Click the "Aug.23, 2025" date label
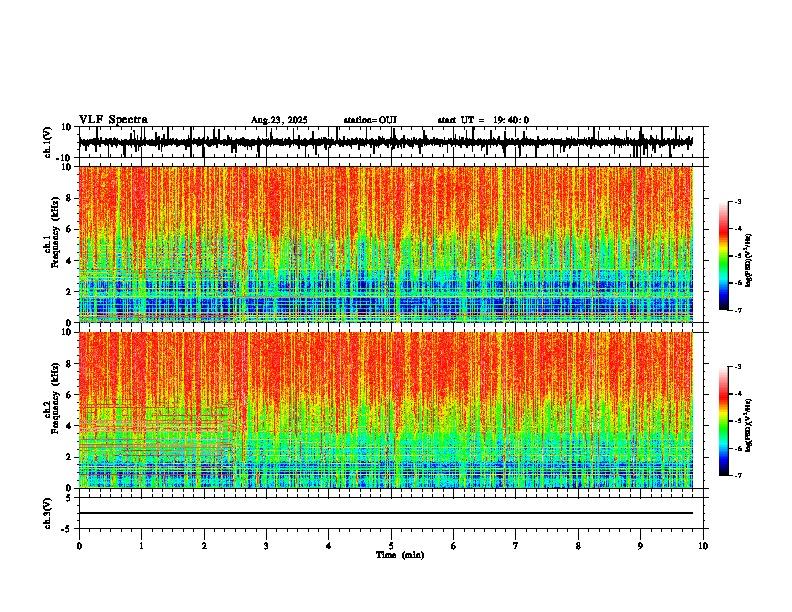The height and width of the screenshot is (612, 792). [279, 120]
